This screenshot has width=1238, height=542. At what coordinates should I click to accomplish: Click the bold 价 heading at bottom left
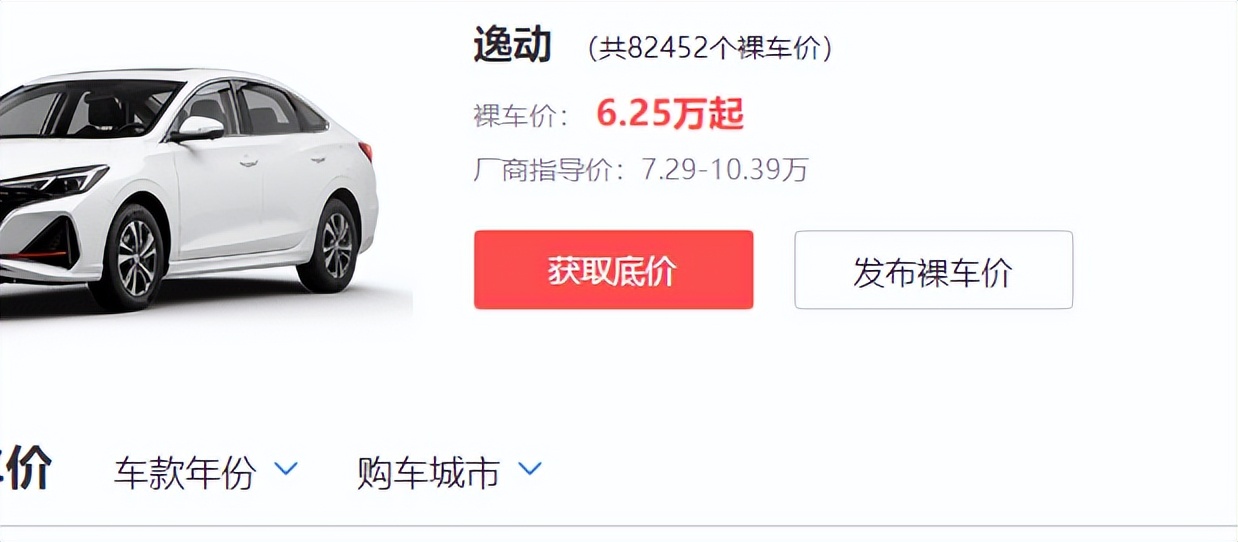[26, 470]
